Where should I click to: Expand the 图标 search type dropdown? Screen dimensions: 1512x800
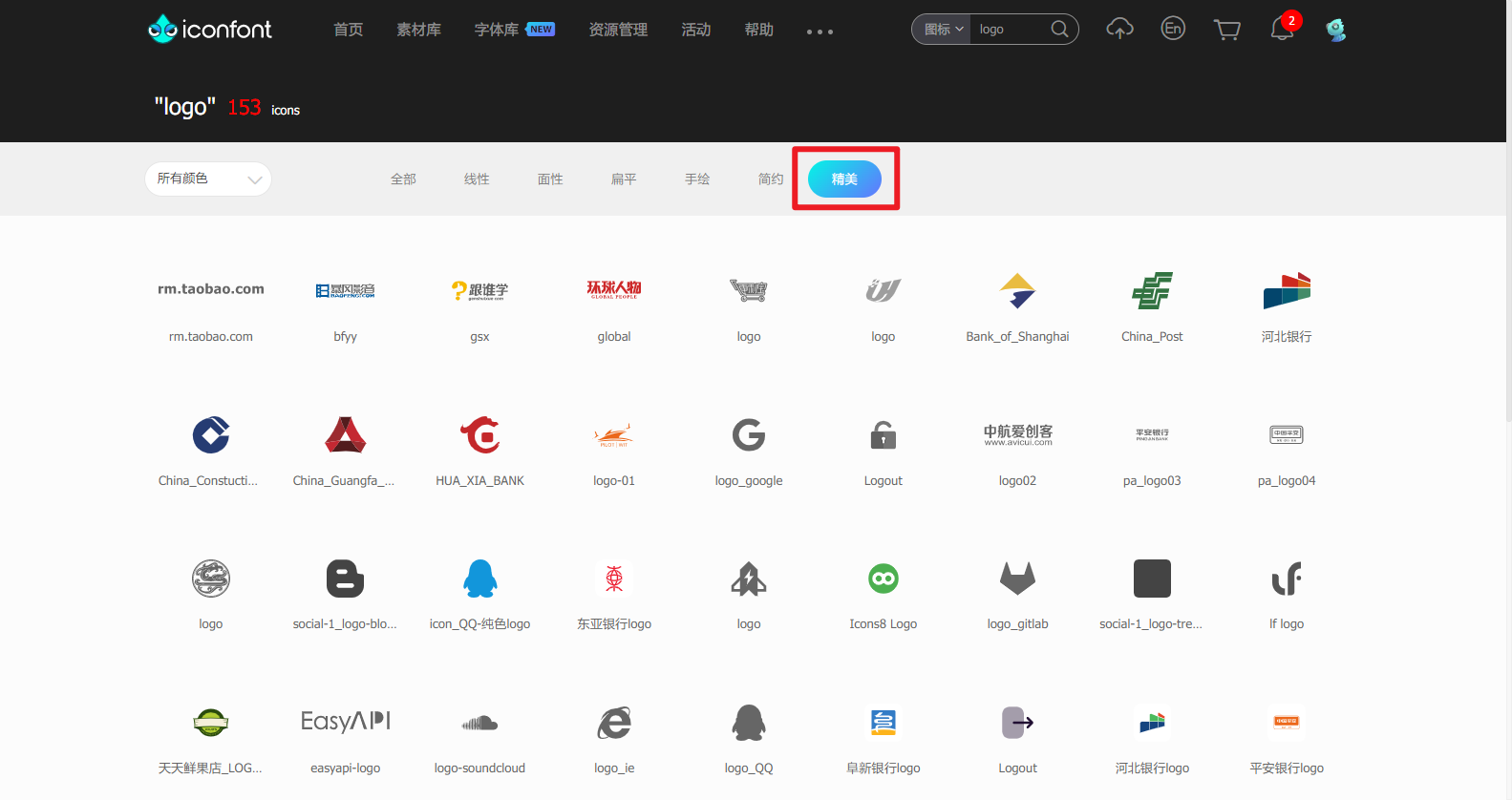[x=944, y=30]
